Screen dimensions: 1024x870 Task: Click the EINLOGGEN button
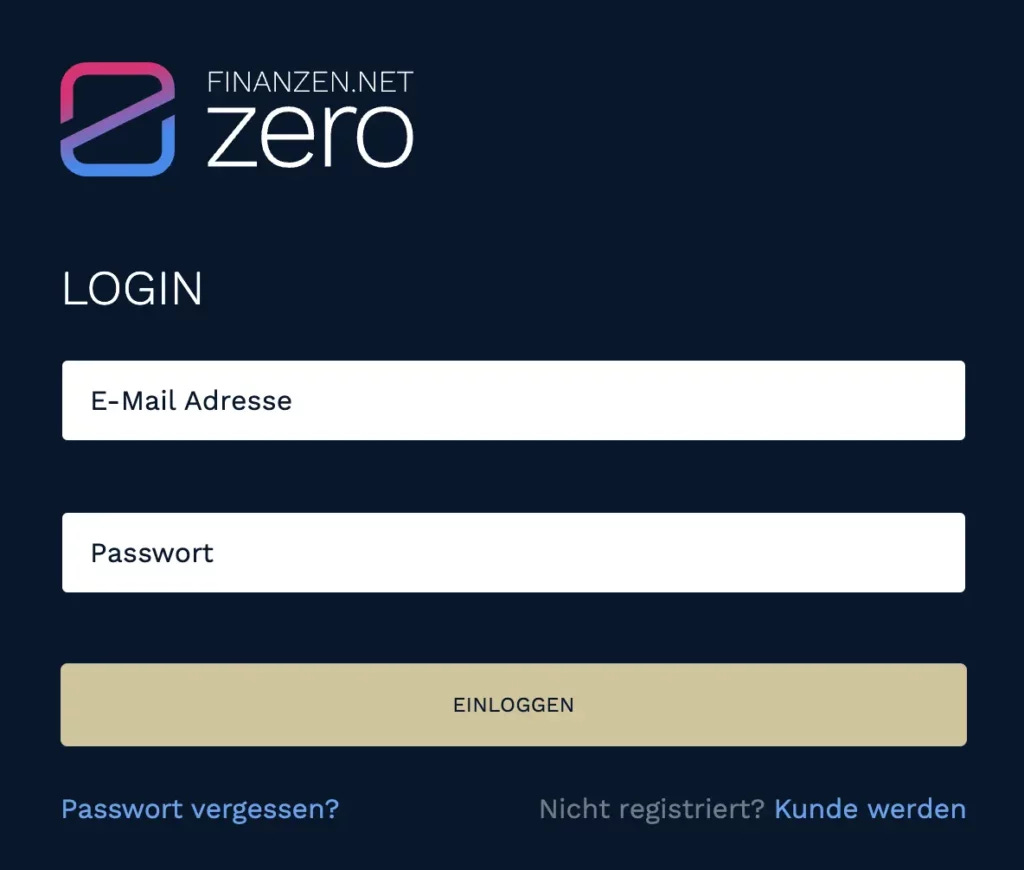click(x=513, y=704)
